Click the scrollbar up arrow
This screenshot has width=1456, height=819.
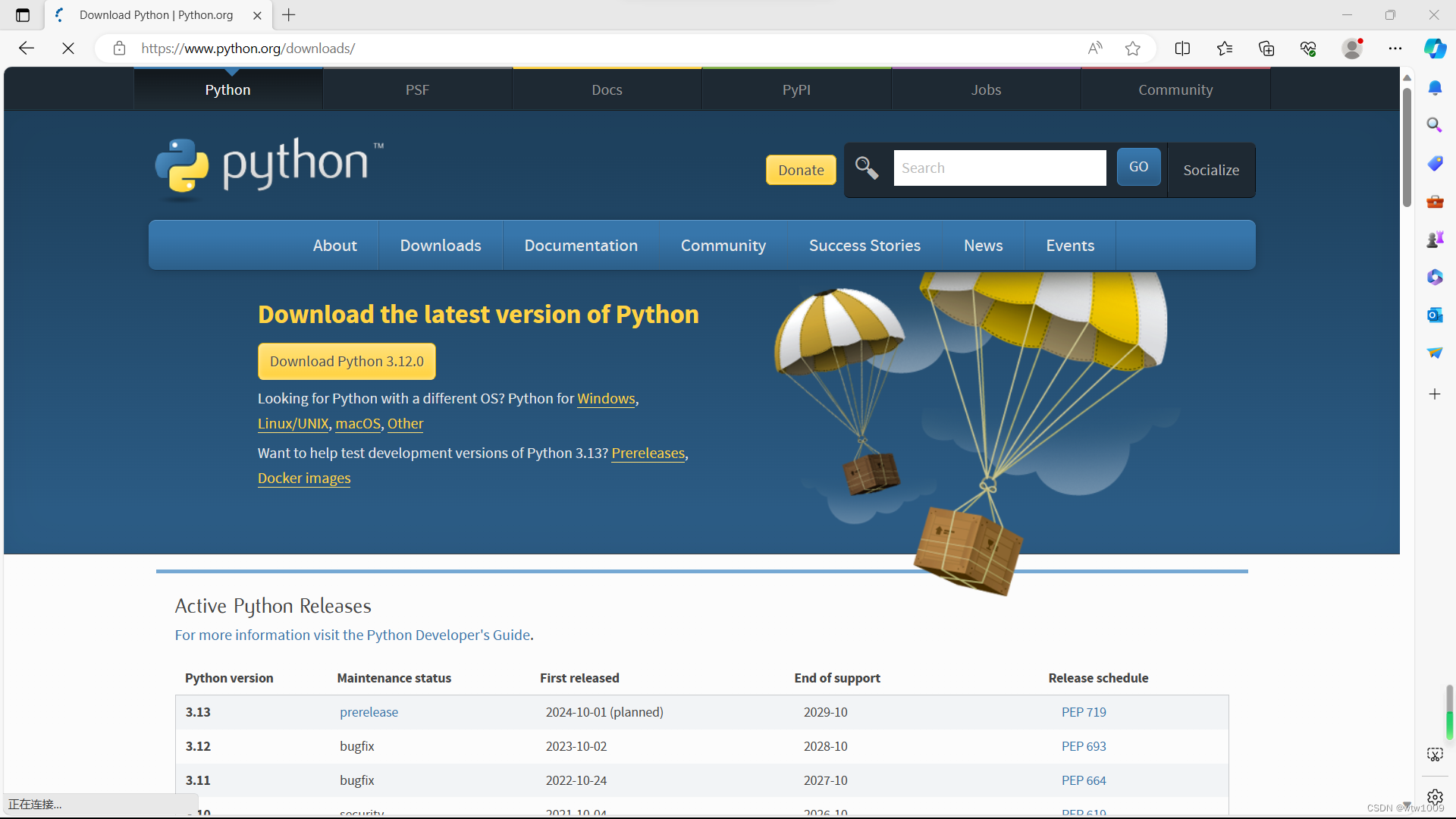(1407, 77)
